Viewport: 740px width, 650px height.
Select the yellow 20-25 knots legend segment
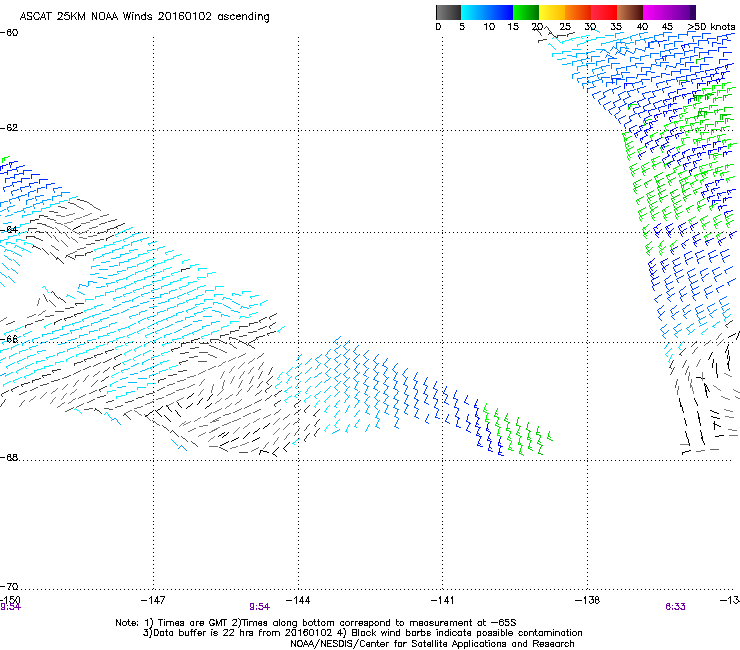click(x=552, y=12)
